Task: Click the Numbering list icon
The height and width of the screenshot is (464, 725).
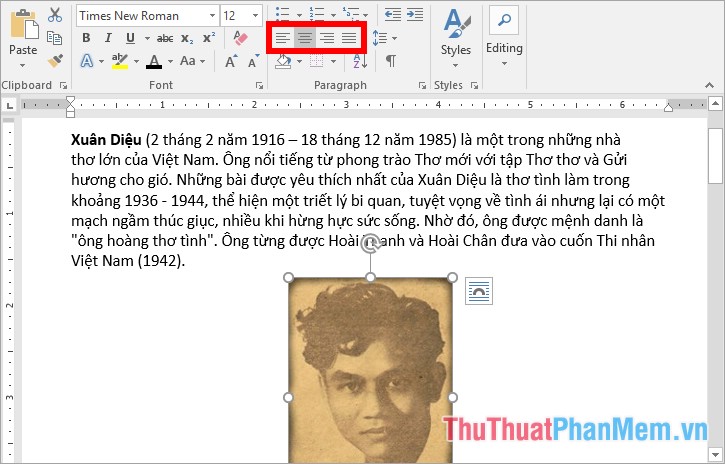Action: coord(317,13)
